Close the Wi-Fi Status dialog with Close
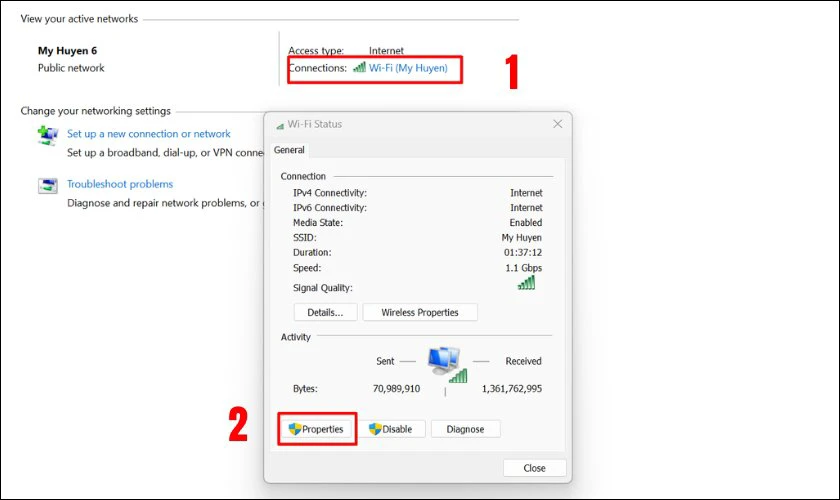Viewport: 840px width, 500px height. (534, 468)
